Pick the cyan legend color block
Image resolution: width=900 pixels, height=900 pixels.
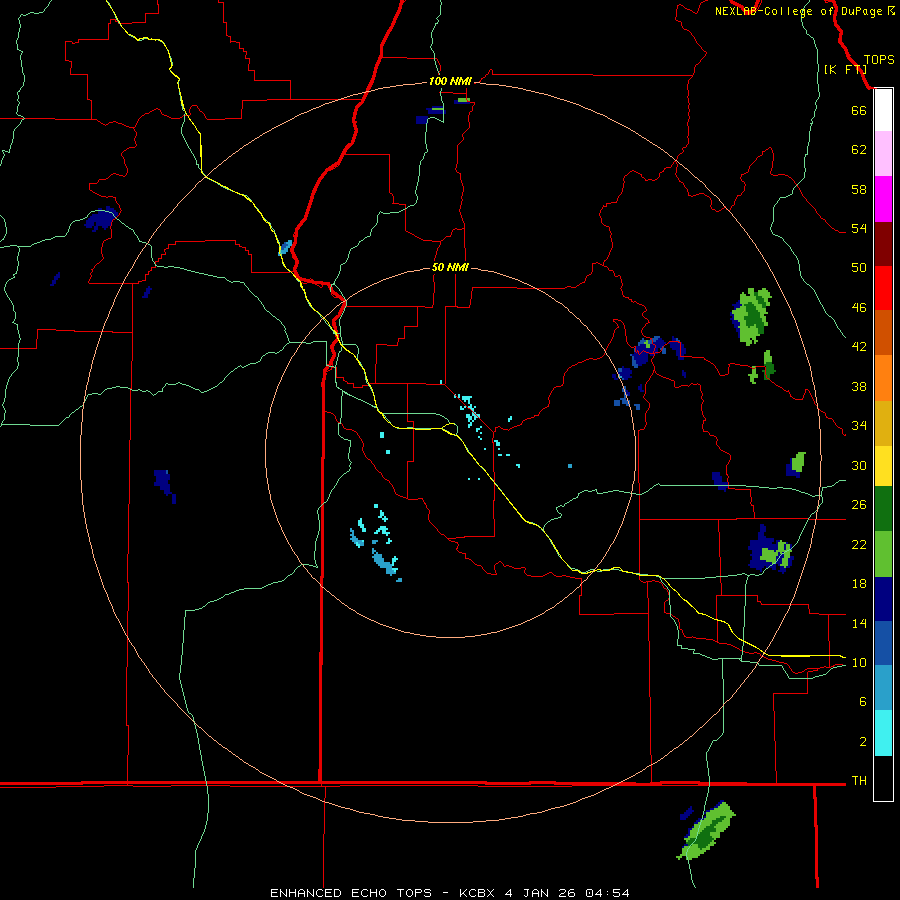[x=883, y=733]
